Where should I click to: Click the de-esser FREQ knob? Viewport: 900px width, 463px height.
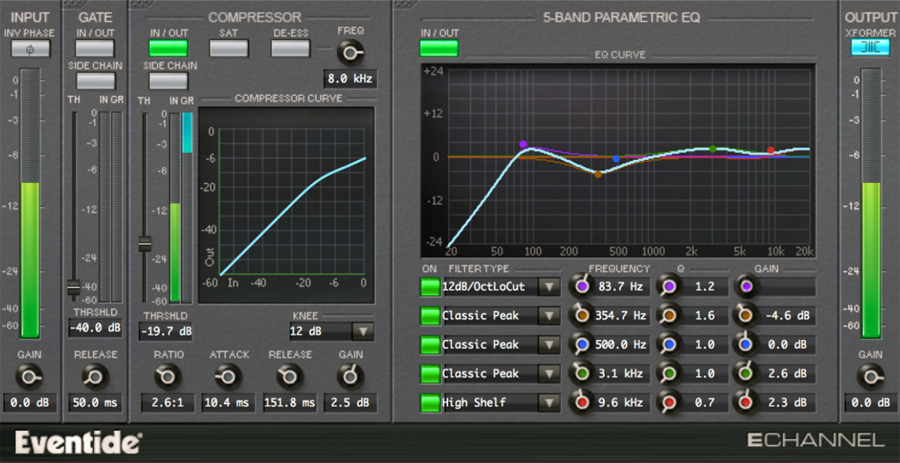click(x=350, y=53)
